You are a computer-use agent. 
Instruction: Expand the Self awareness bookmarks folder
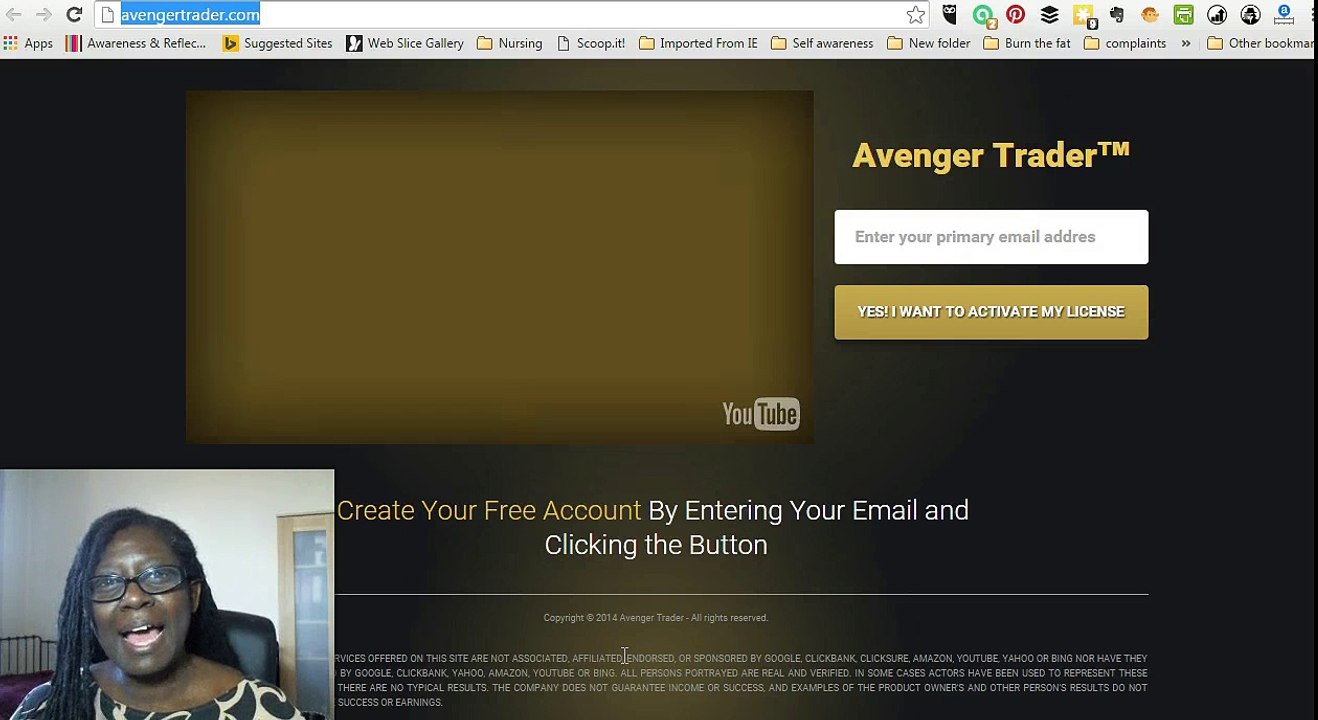point(822,43)
